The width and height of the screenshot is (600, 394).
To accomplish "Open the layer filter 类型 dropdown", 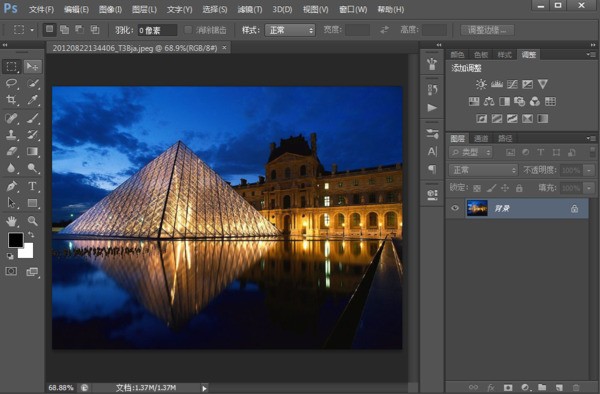I will (x=471, y=152).
